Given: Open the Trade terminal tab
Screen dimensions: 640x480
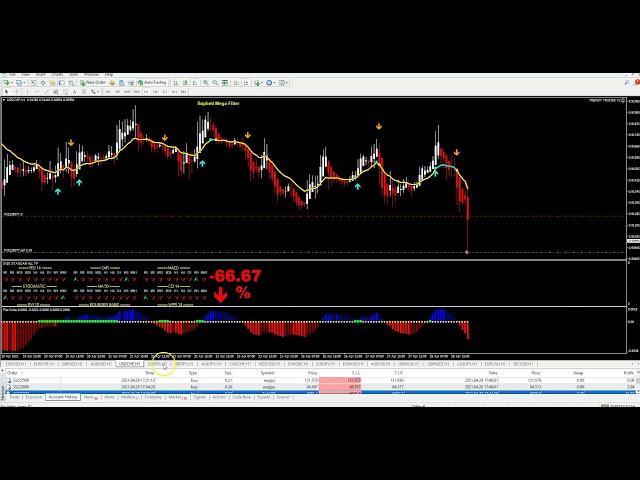Looking at the screenshot, I should click(x=14, y=397).
